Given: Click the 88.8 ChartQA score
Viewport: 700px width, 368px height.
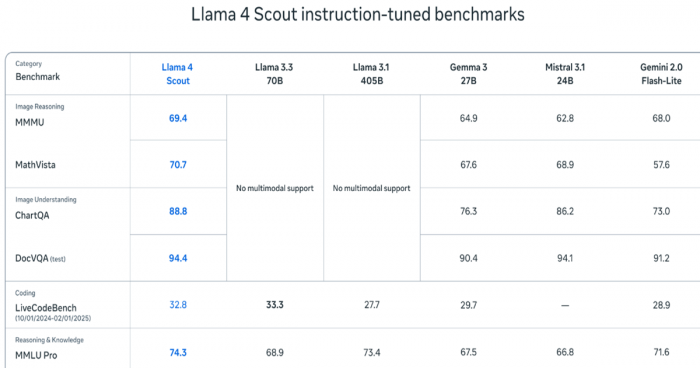Looking at the screenshot, I should pos(178,211).
